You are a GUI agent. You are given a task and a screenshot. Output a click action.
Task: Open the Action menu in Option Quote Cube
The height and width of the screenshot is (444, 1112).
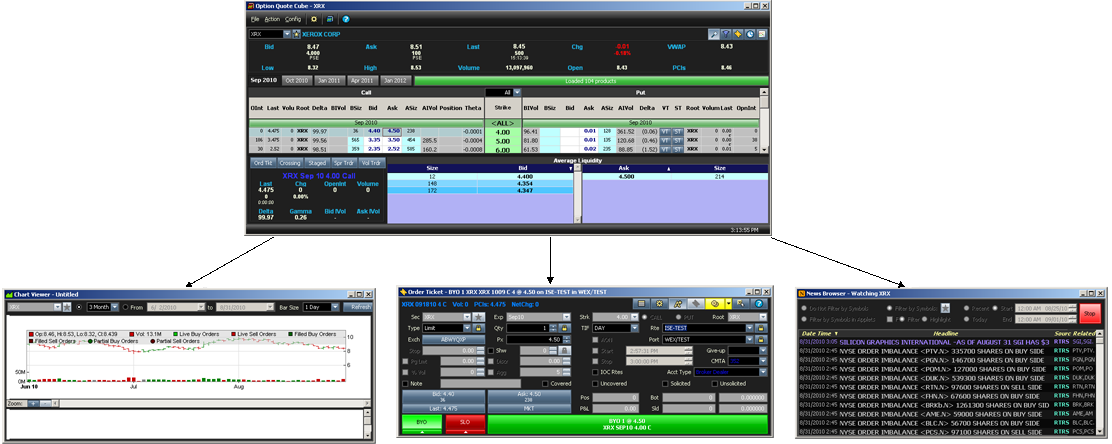click(x=272, y=19)
